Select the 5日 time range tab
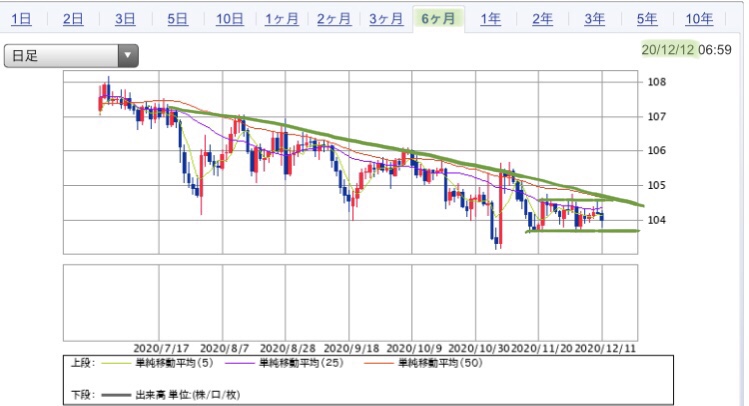Screen dimensions: 749x406 [177, 19]
